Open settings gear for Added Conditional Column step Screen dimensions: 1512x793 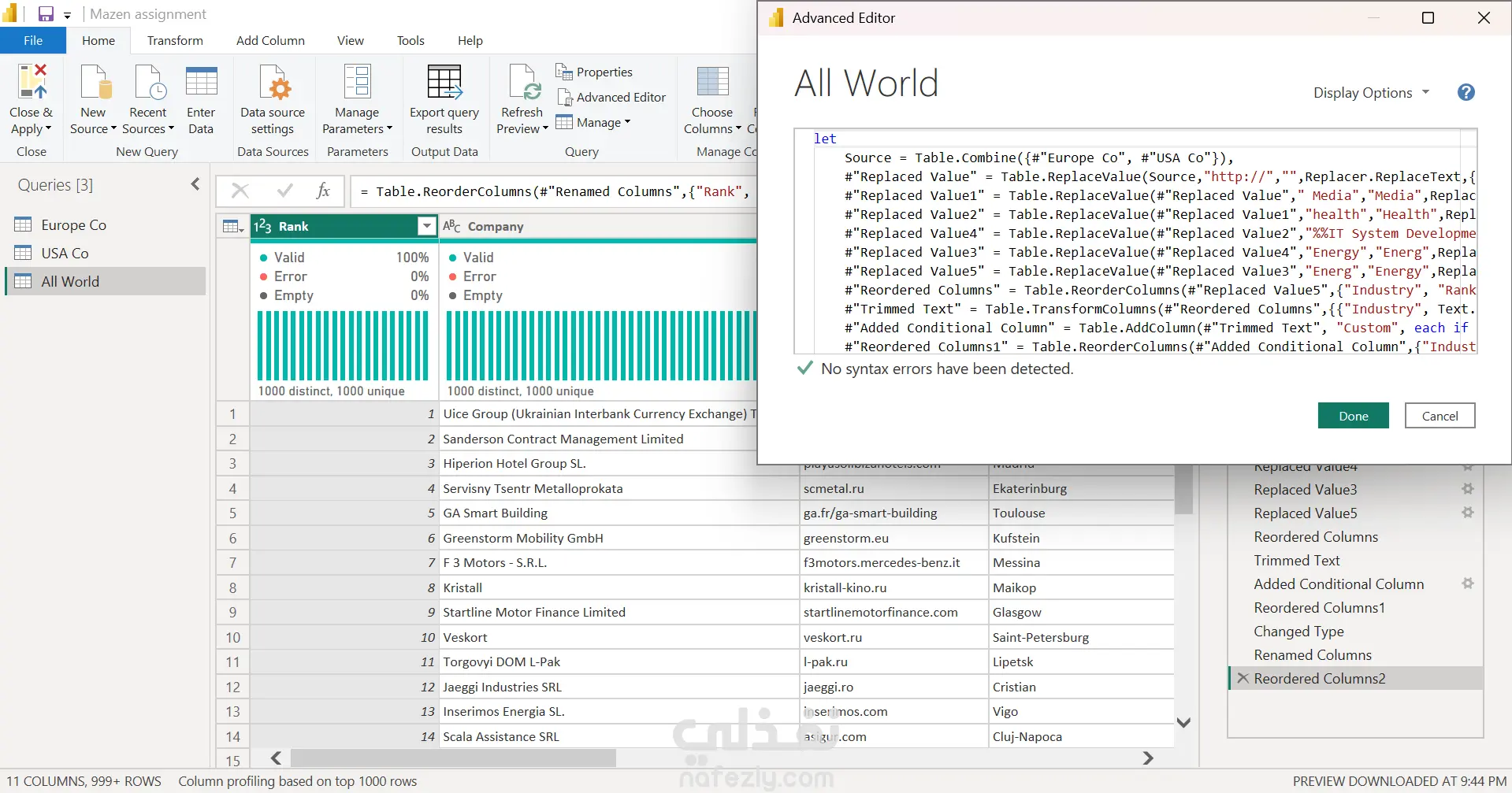1467,584
